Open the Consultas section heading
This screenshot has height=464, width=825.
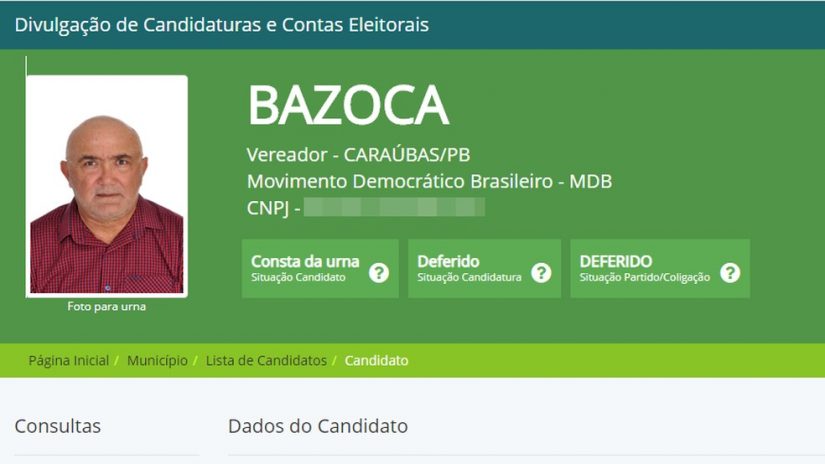(x=58, y=426)
